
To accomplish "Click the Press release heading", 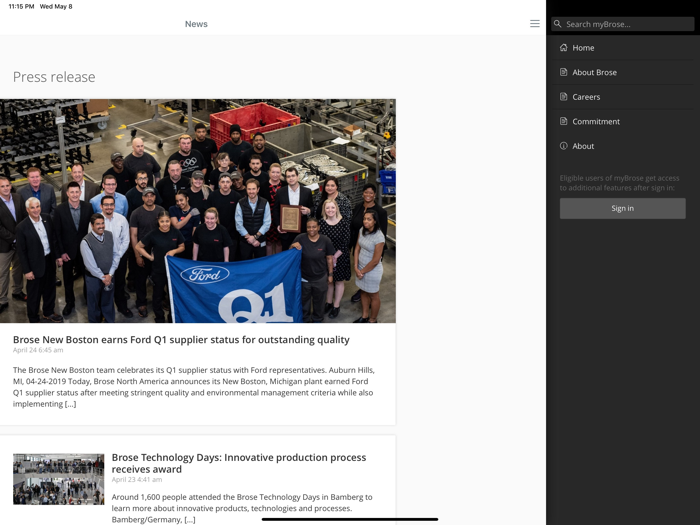I will [x=54, y=77].
